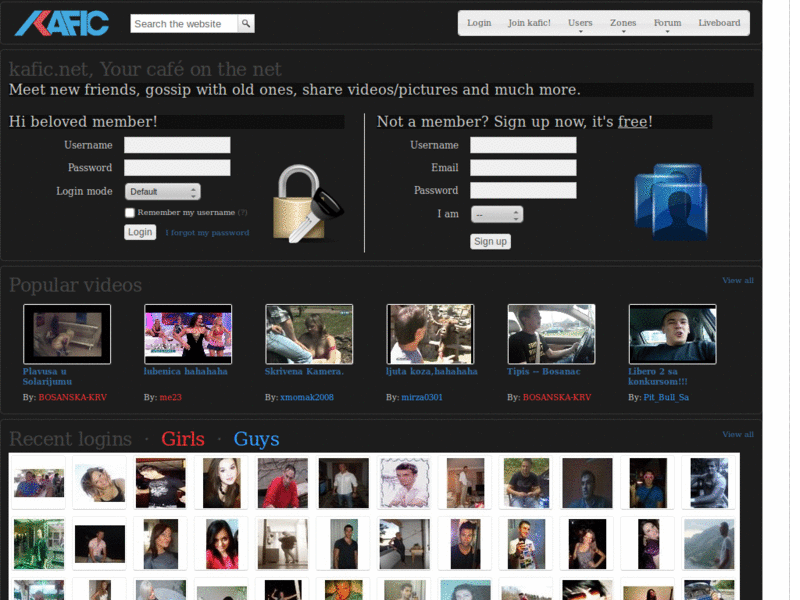800x600 pixels.
Task: Click the search magnifier button
Action: pyautogui.click(x=246, y=23)
